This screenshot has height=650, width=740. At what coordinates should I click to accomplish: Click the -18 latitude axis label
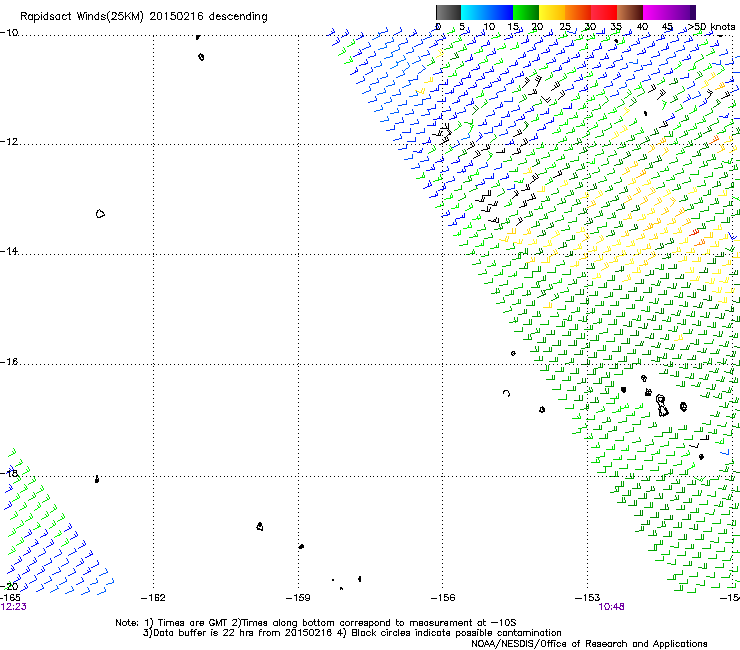(x=9, y=473)
